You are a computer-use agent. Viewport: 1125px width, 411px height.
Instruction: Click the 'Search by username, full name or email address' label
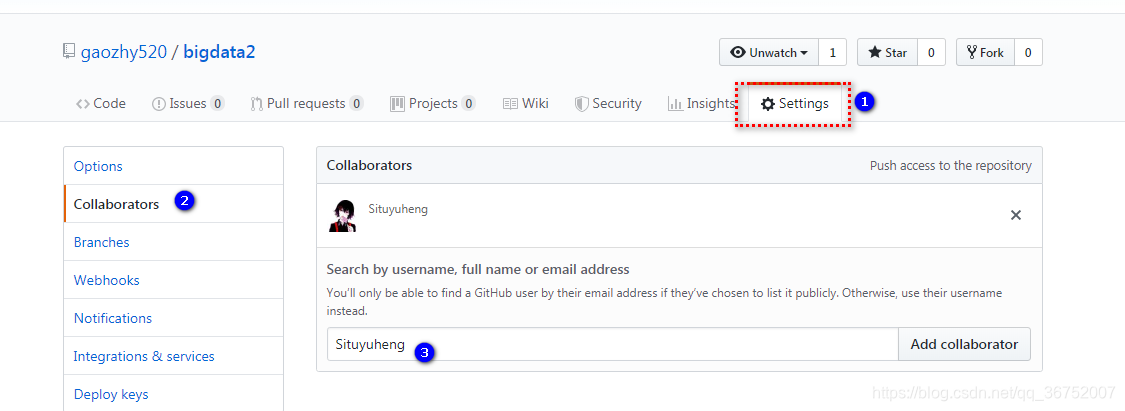478,270
